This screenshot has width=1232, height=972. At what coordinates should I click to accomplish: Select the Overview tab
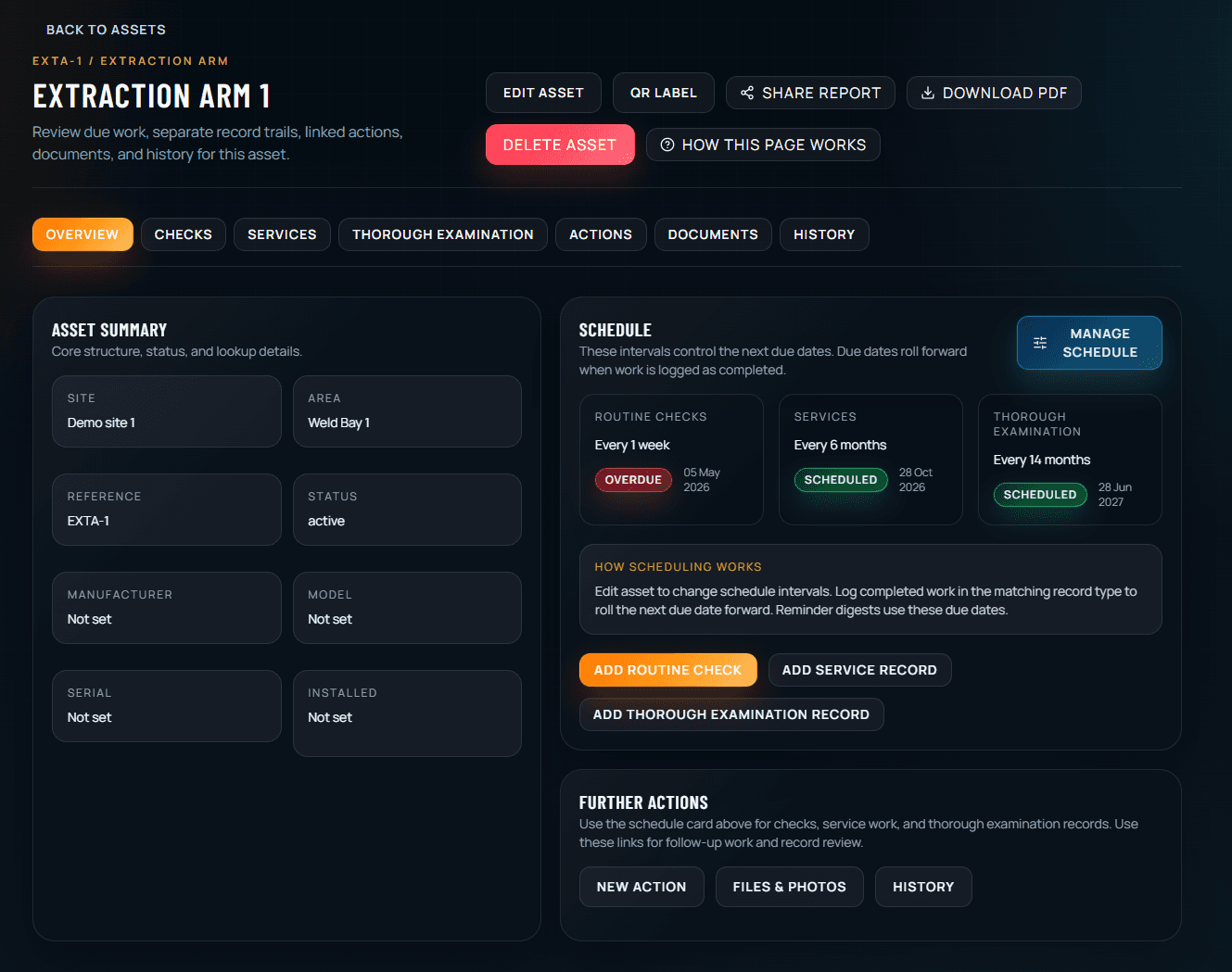click(83, 234)
